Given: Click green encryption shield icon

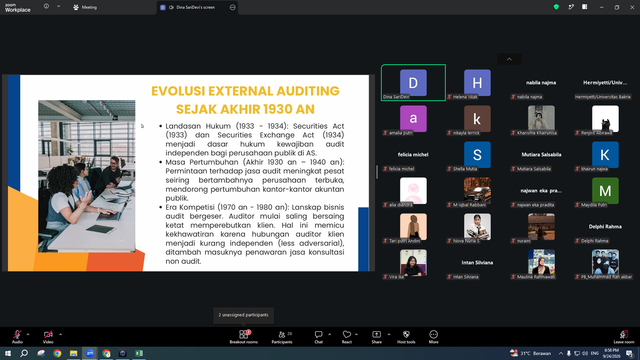Looking at the screenshot, I should point(556,7).
